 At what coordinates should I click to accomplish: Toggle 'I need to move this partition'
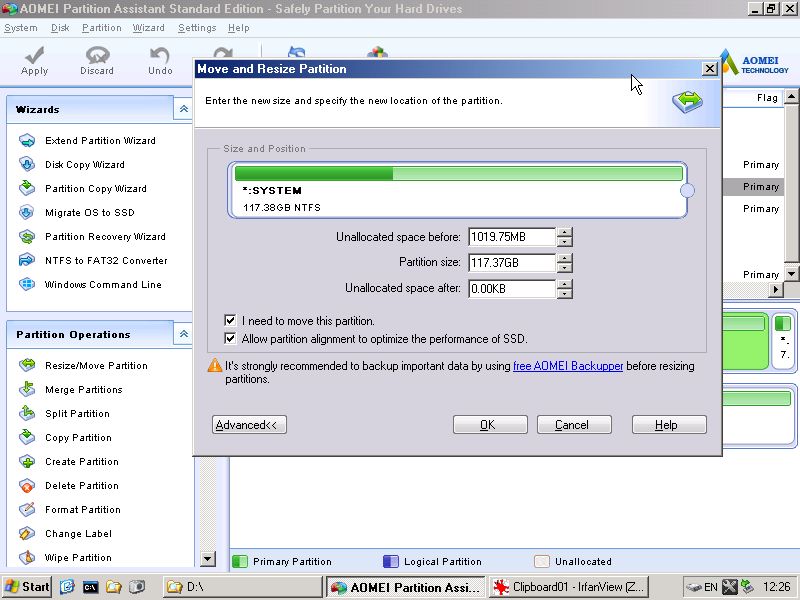pos(230,320)
